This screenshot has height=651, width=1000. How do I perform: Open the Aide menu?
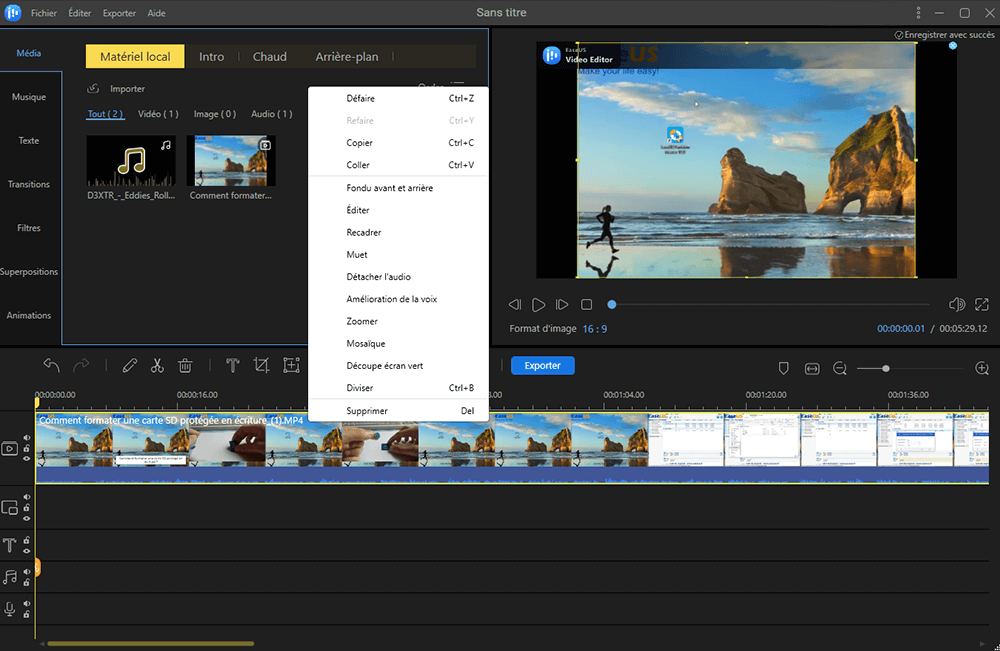tap(156, 13)
